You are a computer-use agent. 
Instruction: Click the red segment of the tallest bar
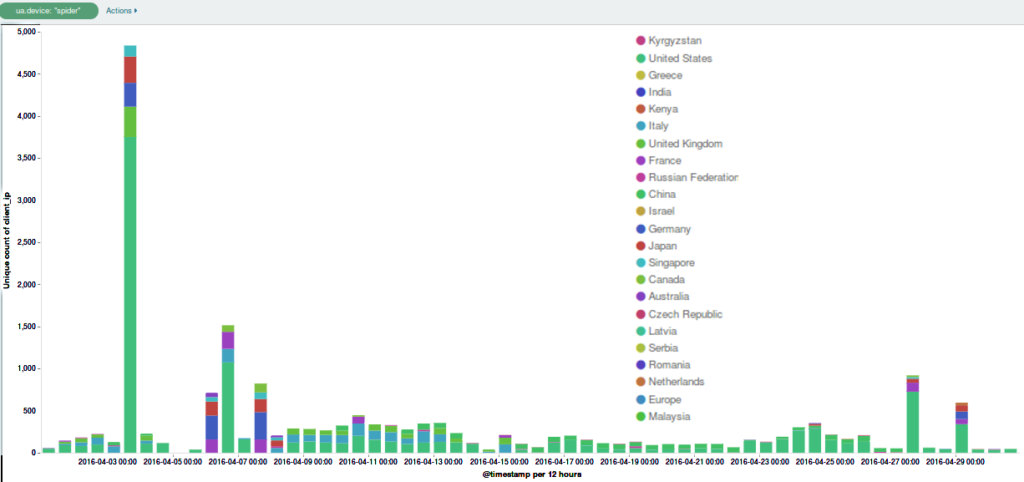point(130,70)
